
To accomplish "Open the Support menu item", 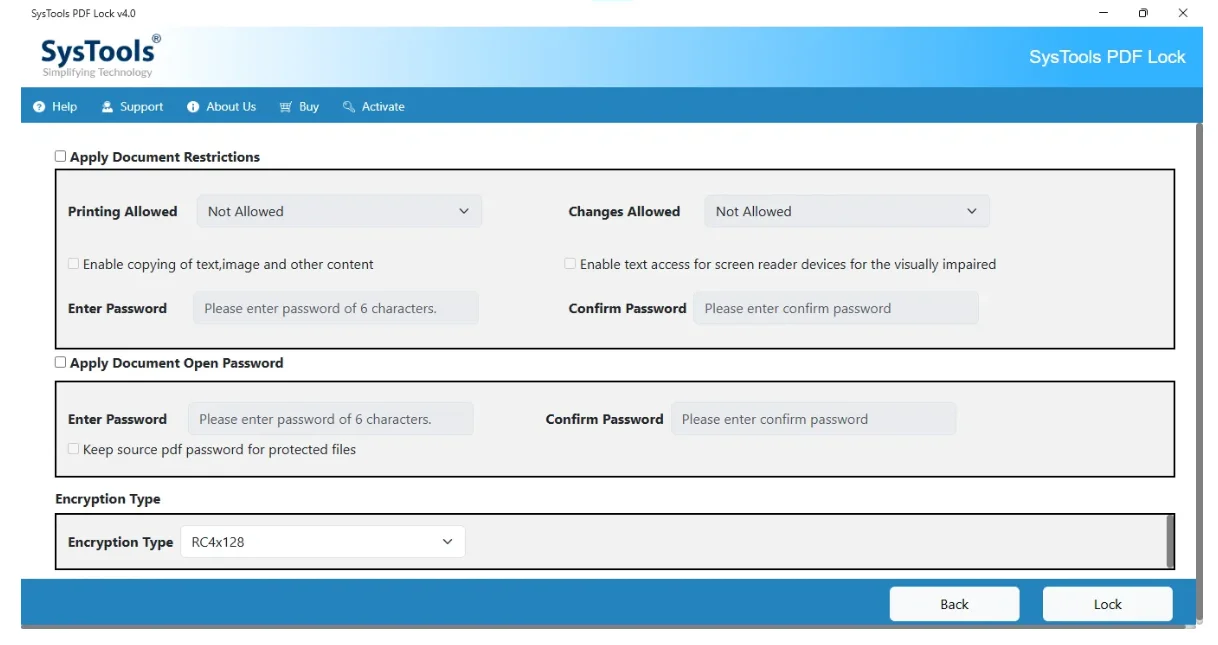I will pos(141,107).
